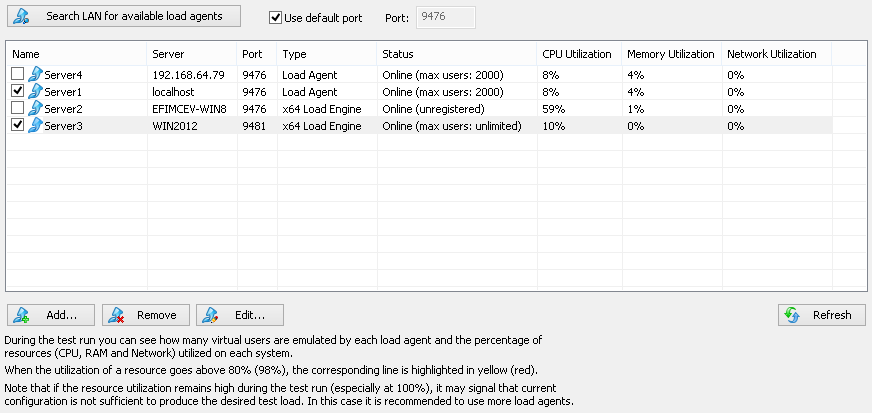Enable the Server4 checkbox
The height and width of the screenshot is (413, 872).
coord(18,73)
